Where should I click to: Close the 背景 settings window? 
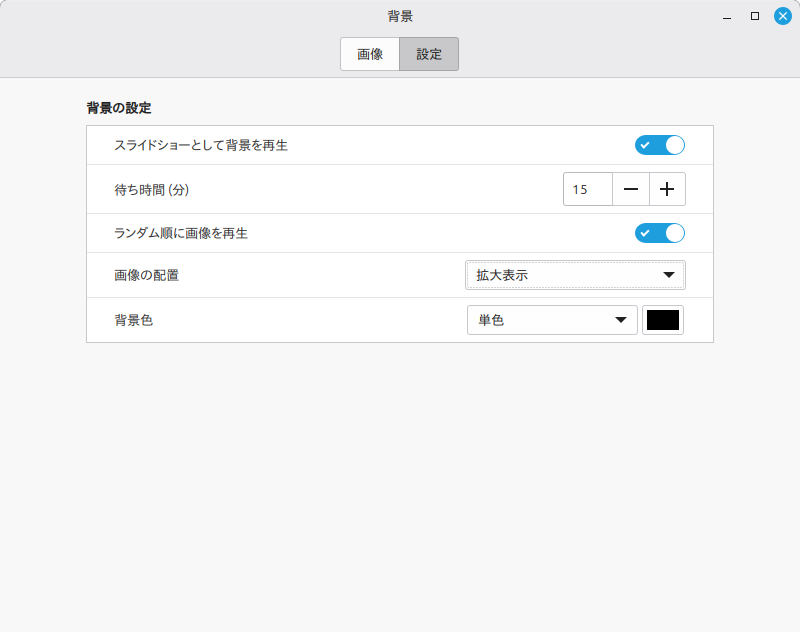click(x=783, y=16)
